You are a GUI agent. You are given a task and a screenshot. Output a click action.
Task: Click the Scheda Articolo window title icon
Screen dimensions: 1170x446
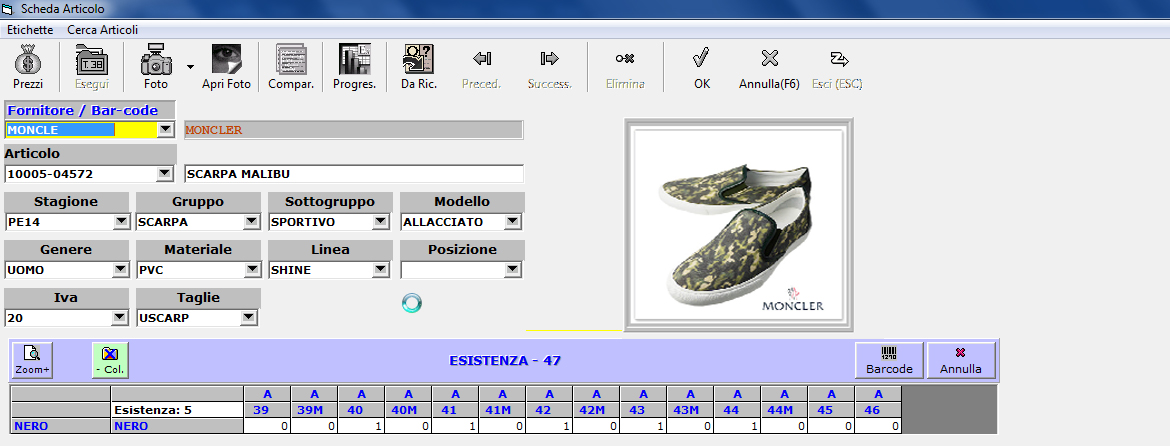click(9, 9)
